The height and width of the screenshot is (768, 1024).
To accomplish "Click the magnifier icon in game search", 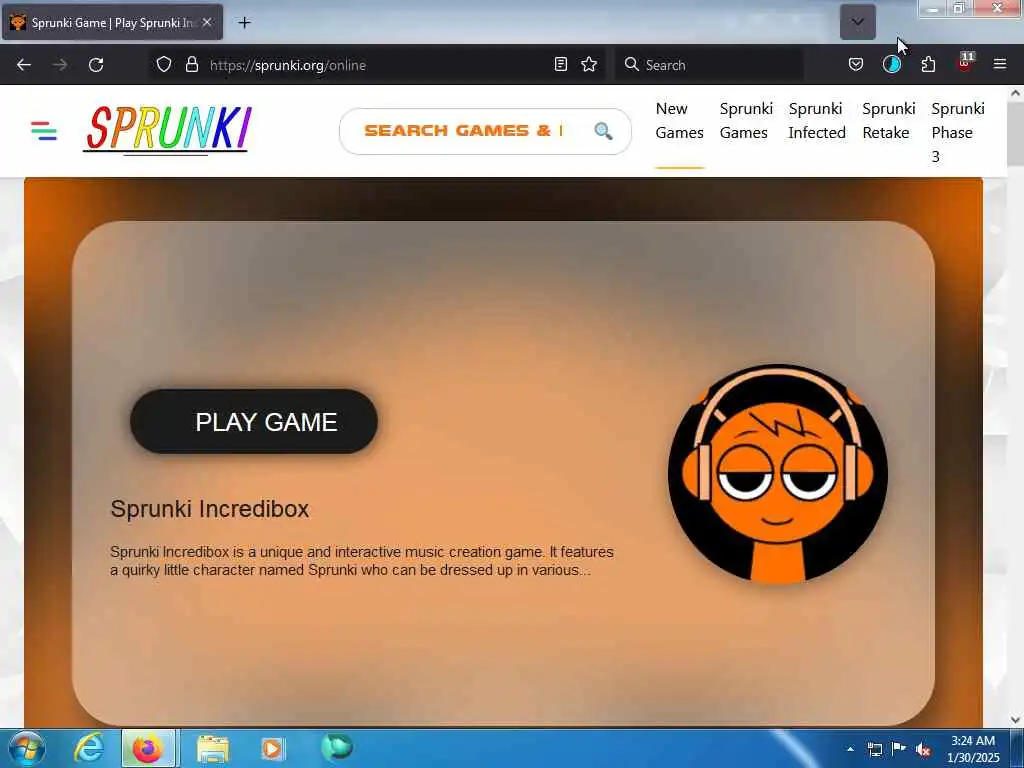I will 603,131.
